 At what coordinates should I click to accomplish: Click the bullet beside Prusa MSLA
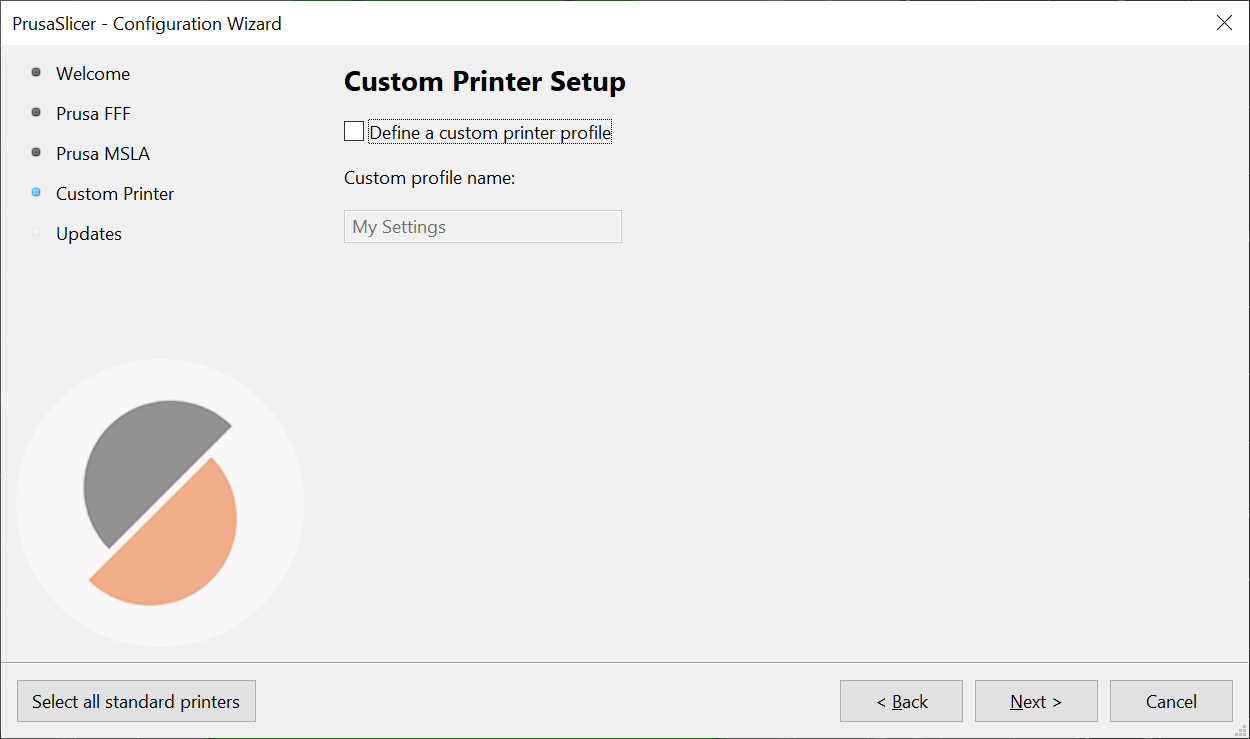pyautogui.click(x=36, y=152)
